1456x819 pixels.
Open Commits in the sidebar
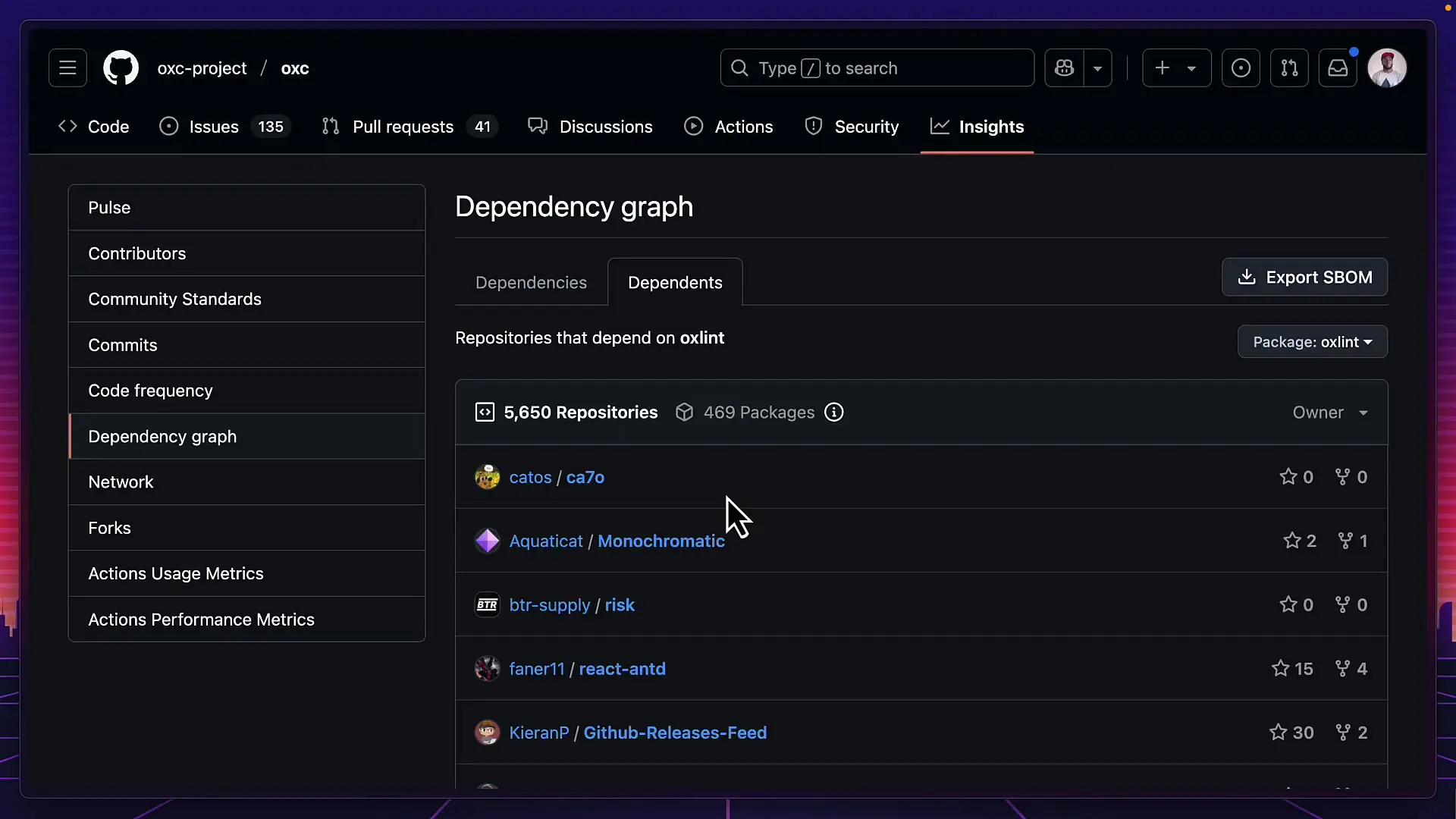[x=246, y=345]
